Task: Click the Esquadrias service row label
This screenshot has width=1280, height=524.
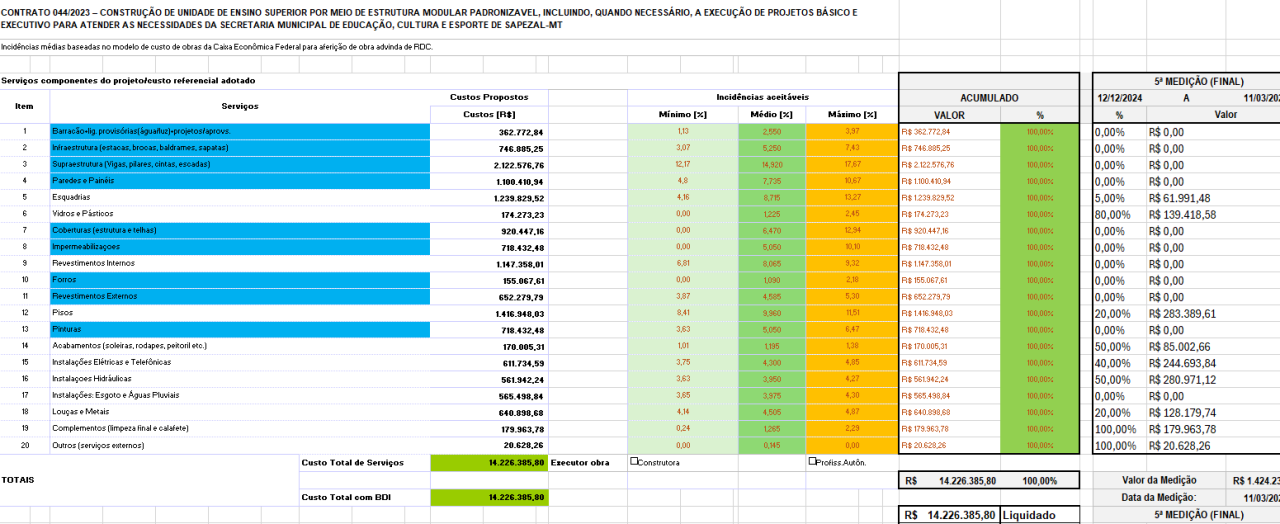Action: click(x=72, y=197)
